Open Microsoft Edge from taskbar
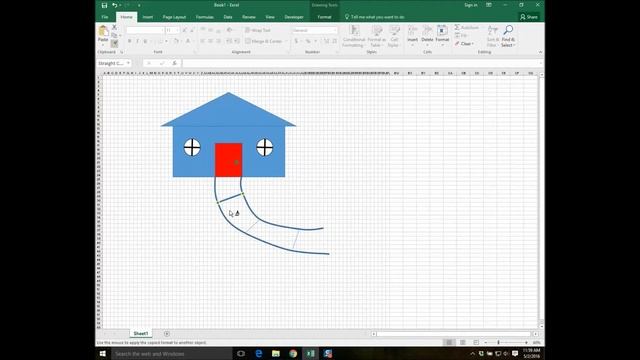Image resolution: width=640 pixels, height=360 pixels. [259, 354]
